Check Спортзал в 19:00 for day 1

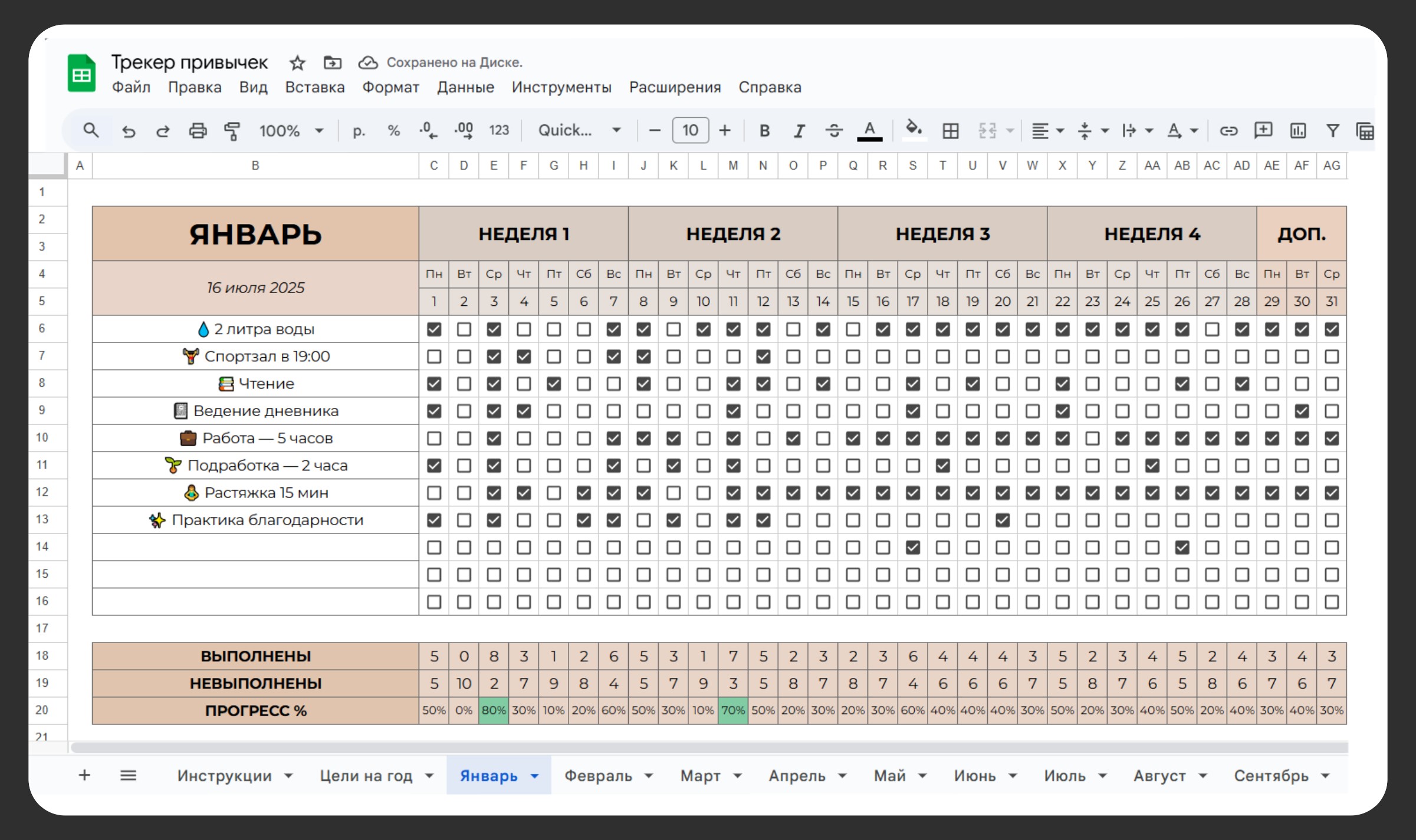(434, 357)
